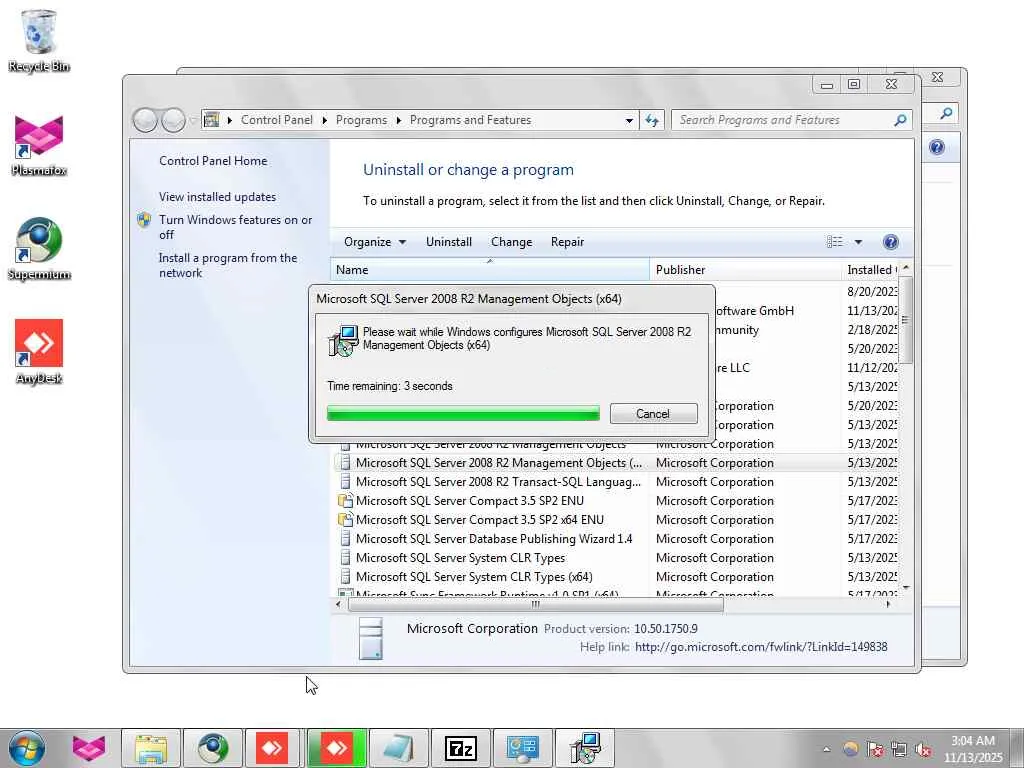Open the Recycle Bin desktop icon

(39, 40)
